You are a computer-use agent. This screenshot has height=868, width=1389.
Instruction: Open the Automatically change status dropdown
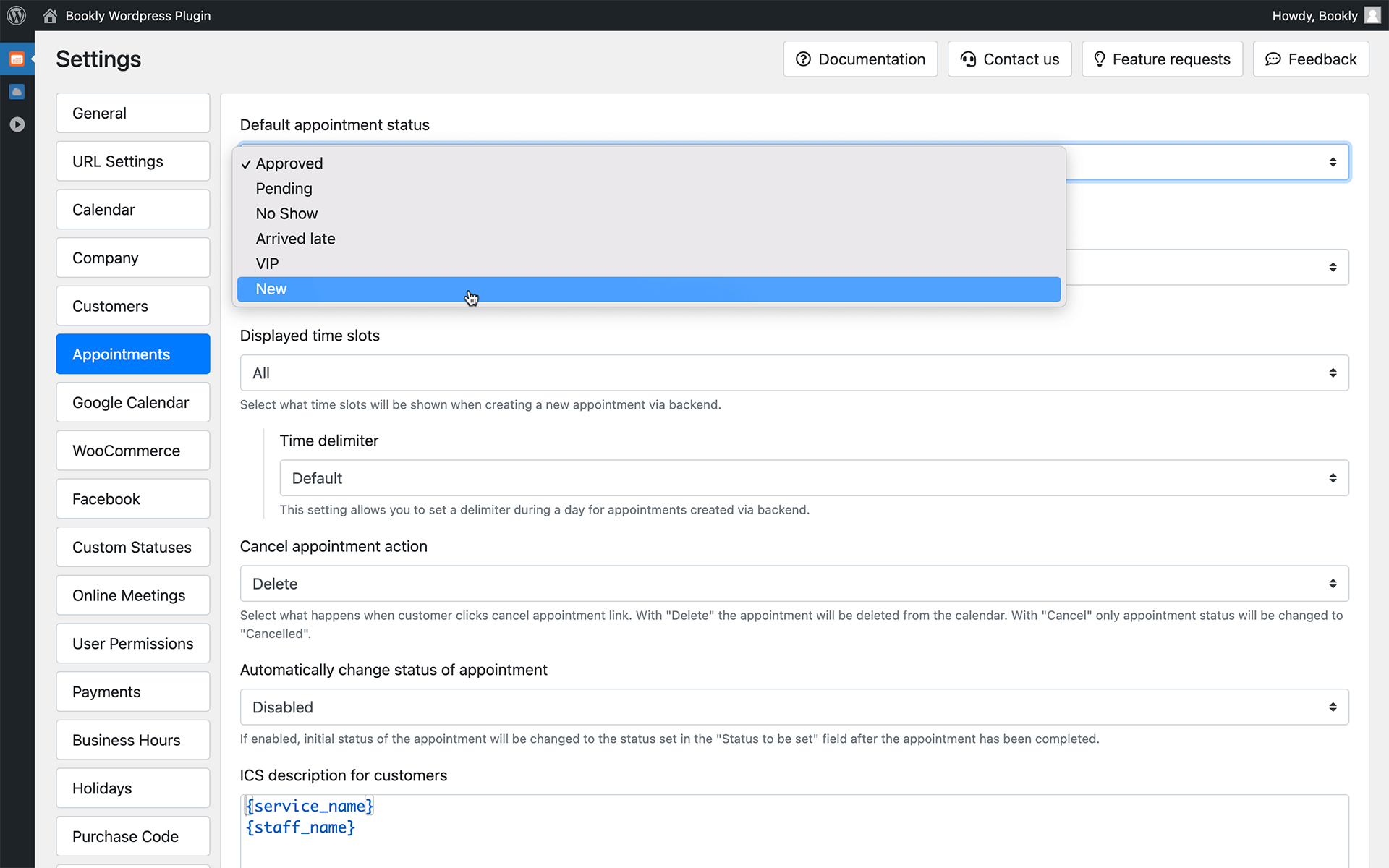tap(794, 707)
